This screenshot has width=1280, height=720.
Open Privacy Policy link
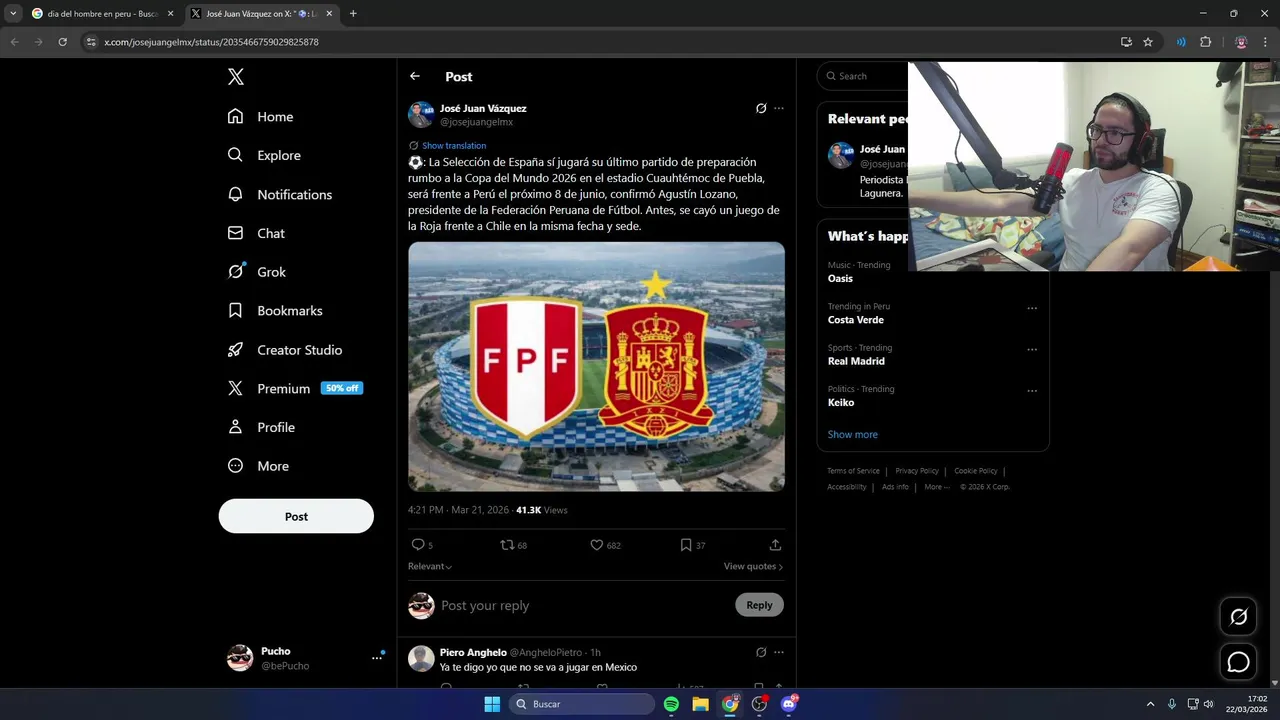point(917,471)
